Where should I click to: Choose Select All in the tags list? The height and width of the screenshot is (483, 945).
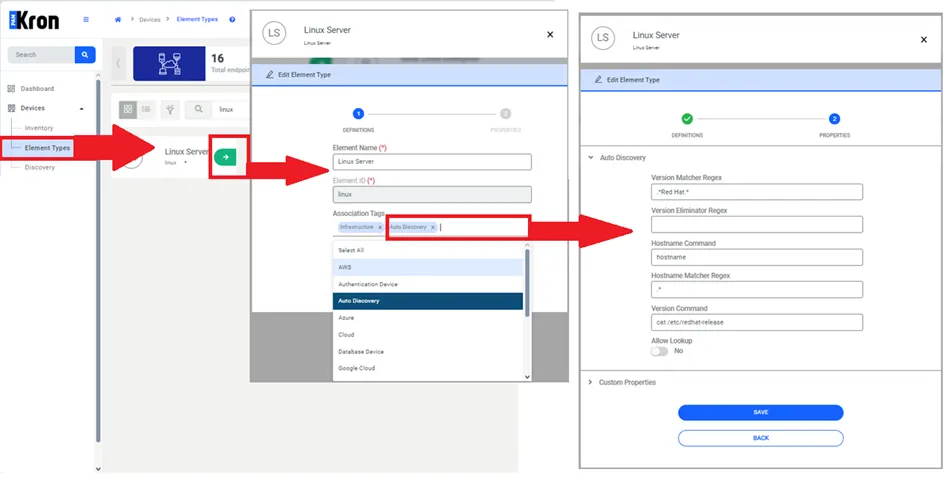point(428,250)
